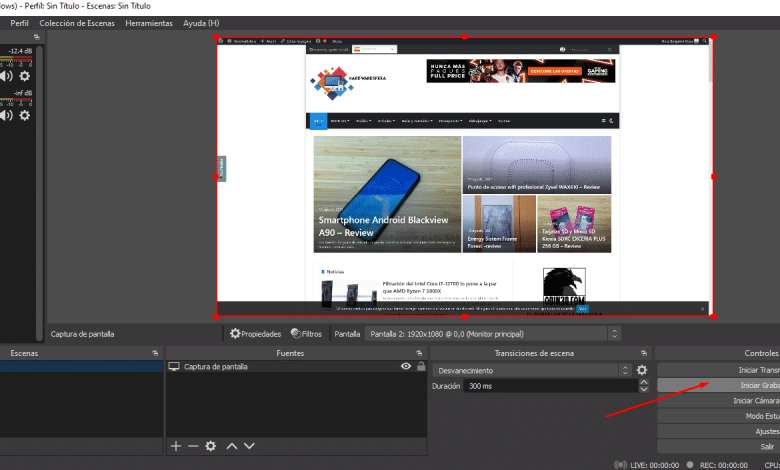Pop out the Transiciones de escena dock
780x470 pixels.
(644, 353)
